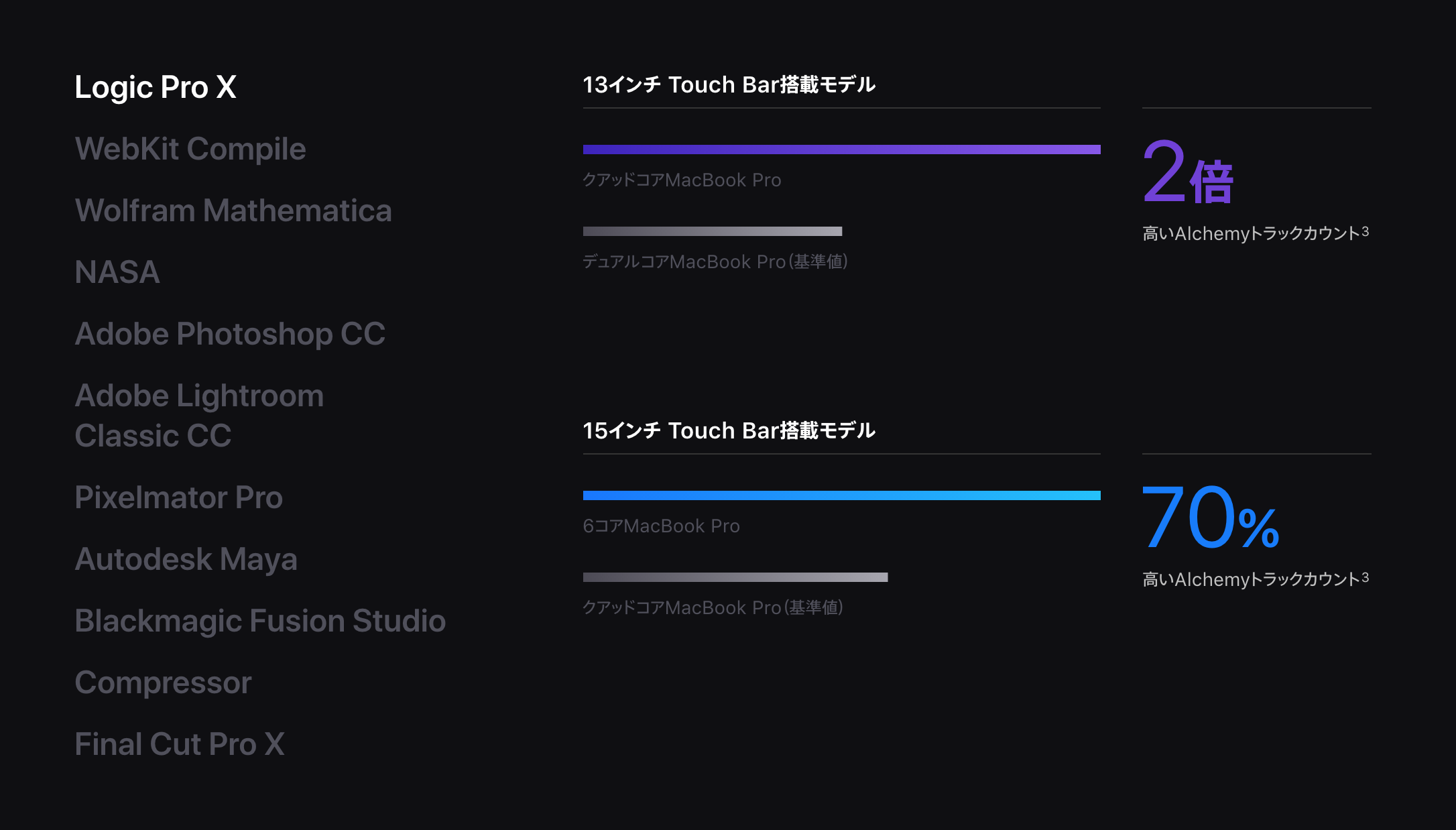Click the purple 2倍 result figure

(1188, 171)
